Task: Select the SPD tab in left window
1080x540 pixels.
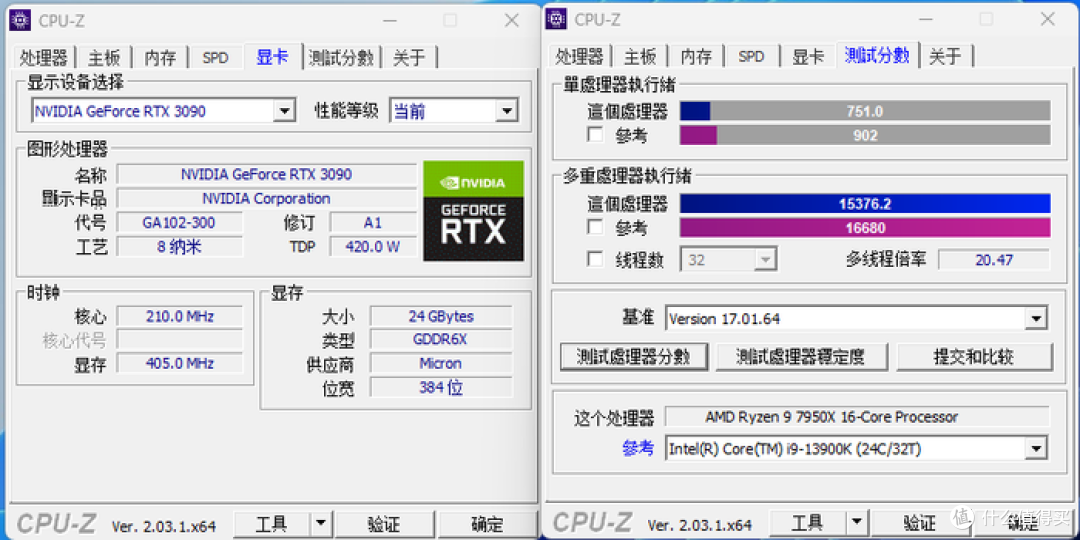Action: coord(215,57)
